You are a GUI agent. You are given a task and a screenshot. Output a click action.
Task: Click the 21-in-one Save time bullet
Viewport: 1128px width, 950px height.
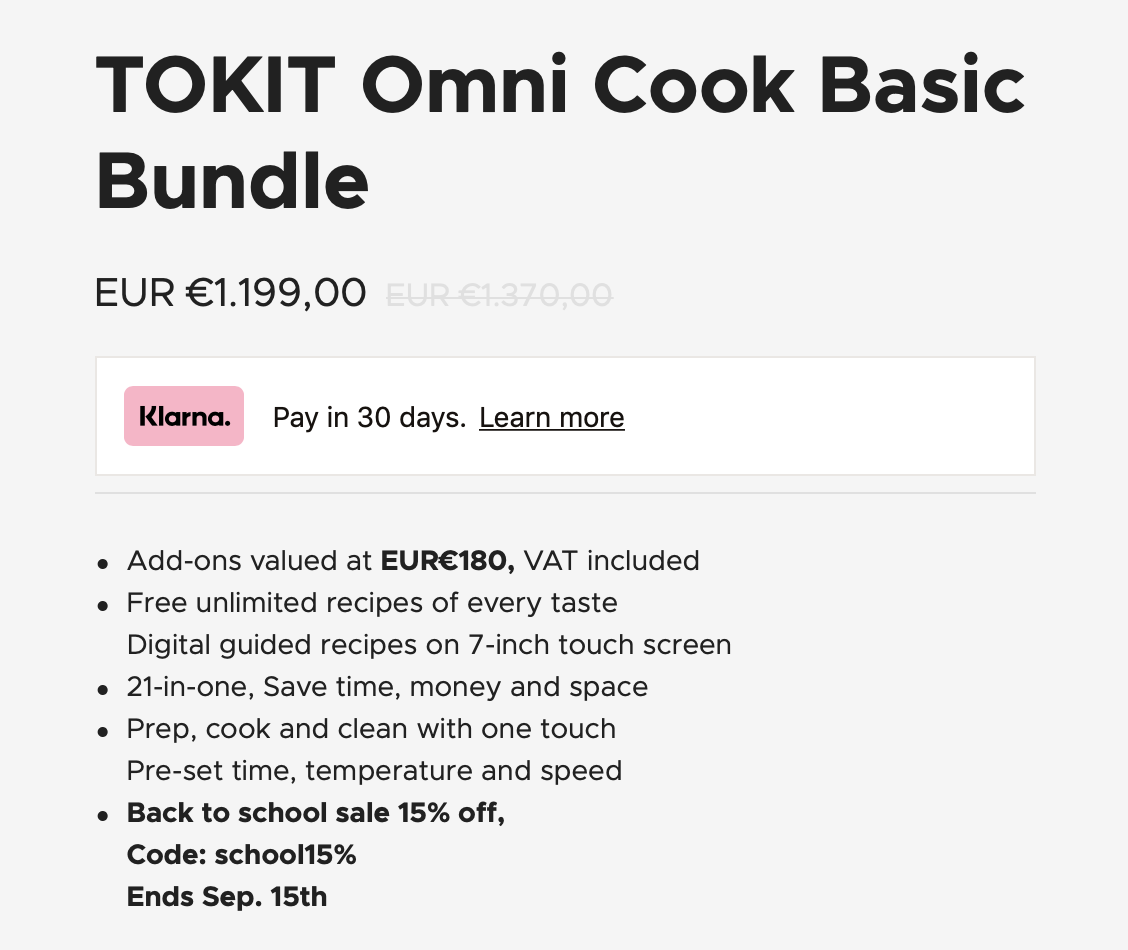[387, 687]
